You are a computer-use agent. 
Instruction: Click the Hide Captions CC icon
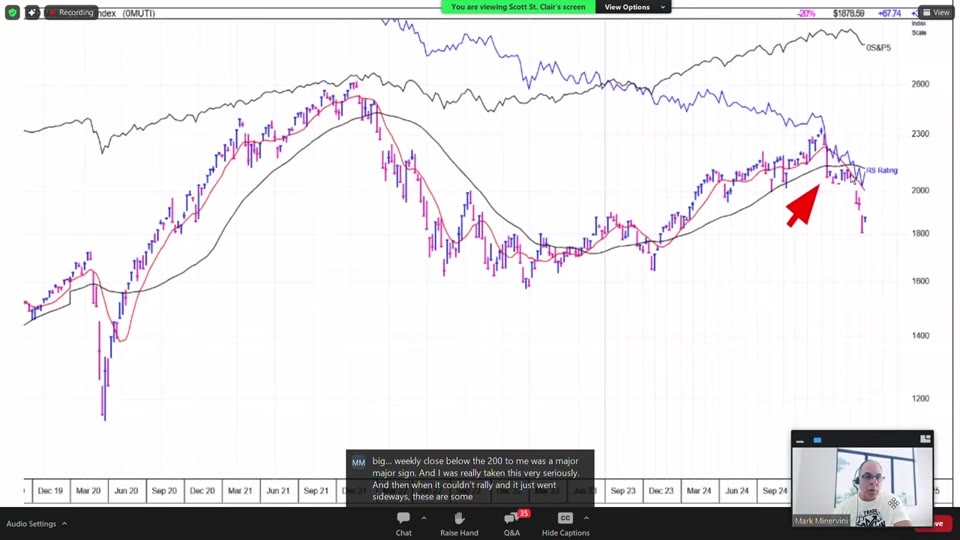pos(565,518)
